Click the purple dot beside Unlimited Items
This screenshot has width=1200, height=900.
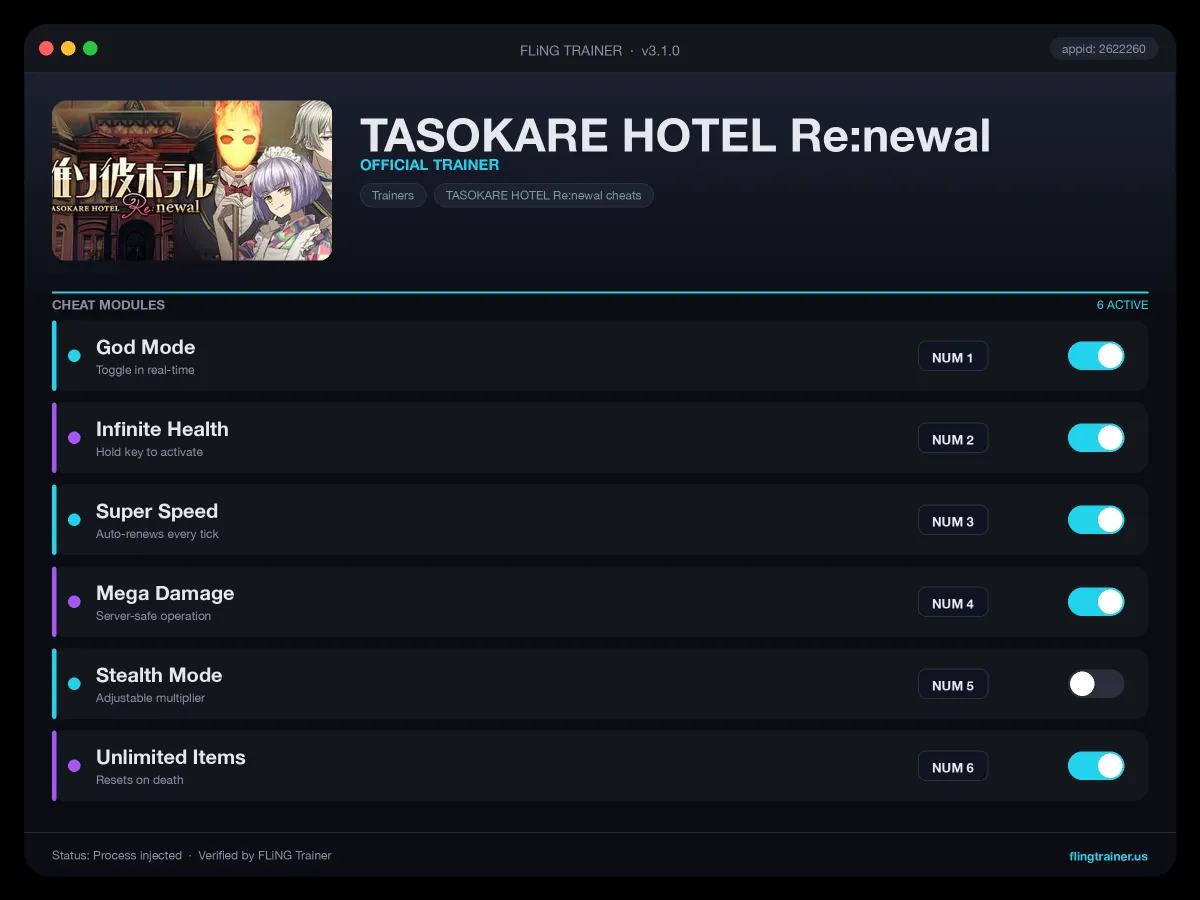tap(74, 766)
